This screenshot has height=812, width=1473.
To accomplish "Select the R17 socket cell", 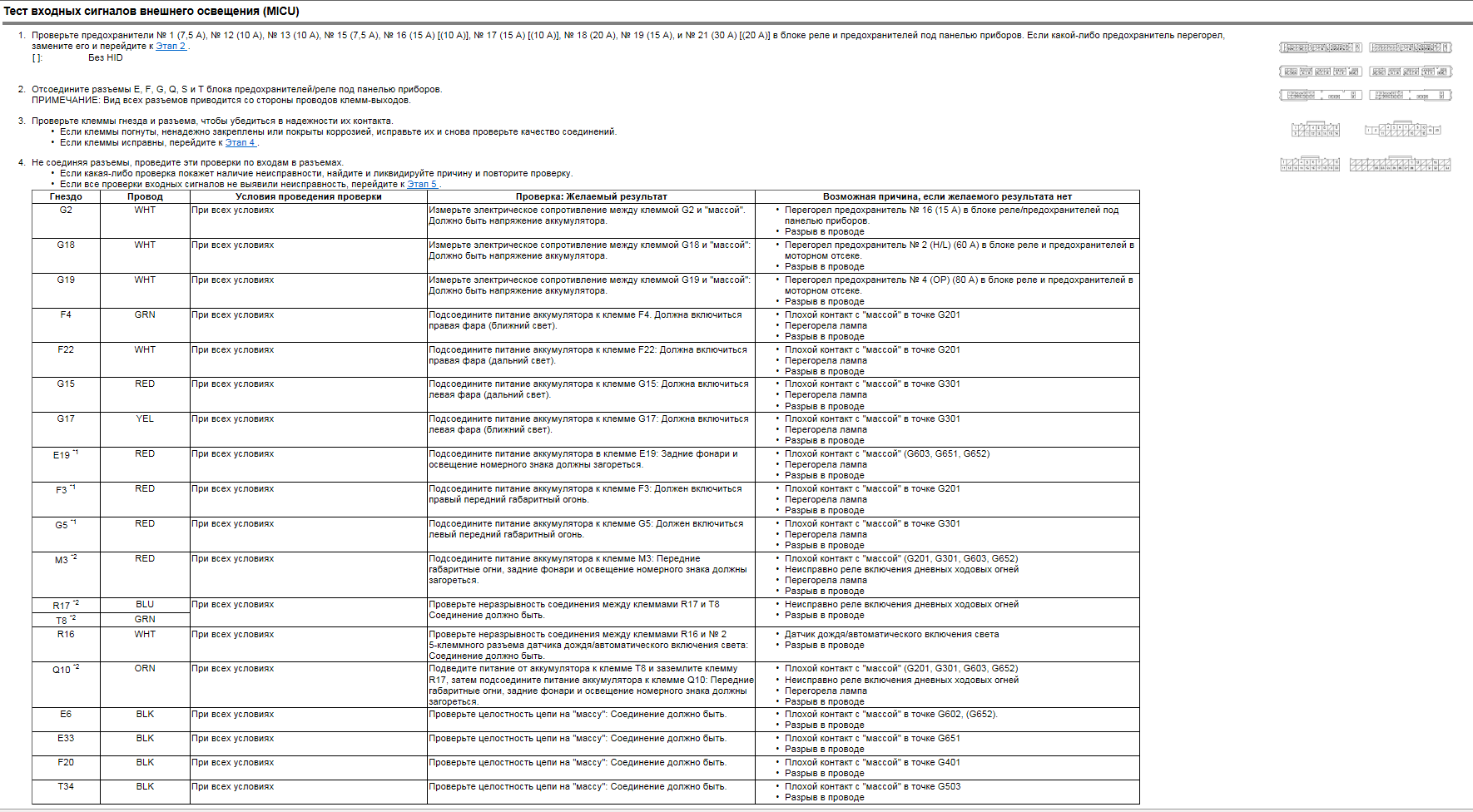I will [x=66, y=605].
